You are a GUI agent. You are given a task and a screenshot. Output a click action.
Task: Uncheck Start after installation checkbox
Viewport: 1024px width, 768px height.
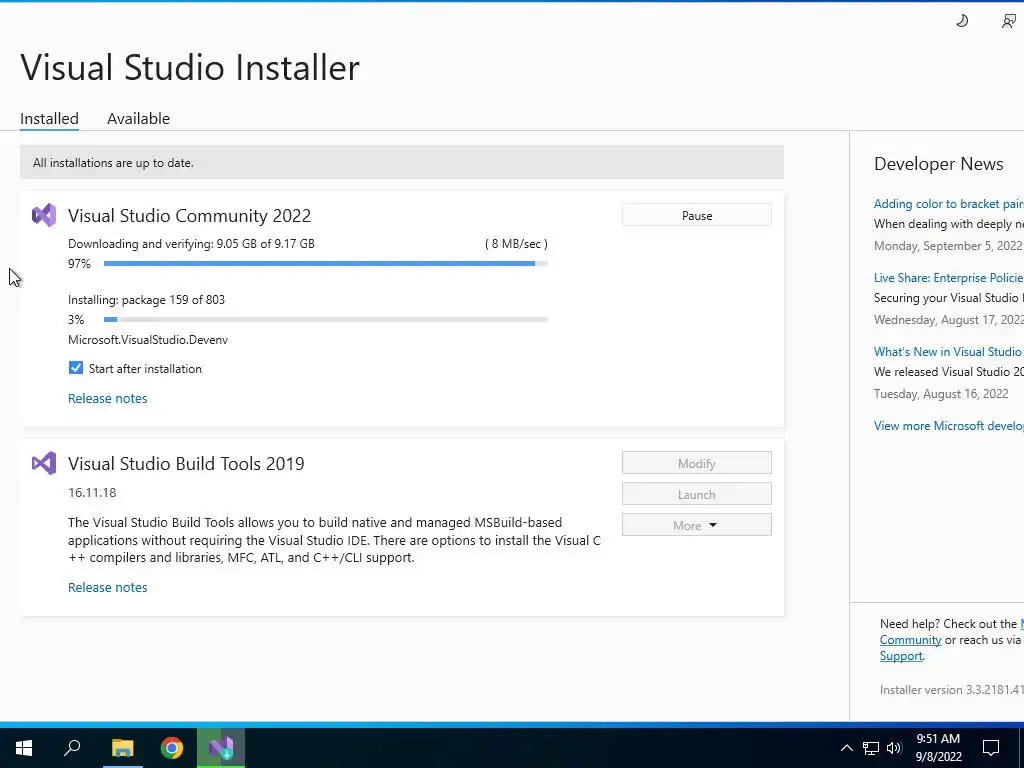(x=76, y=368)
